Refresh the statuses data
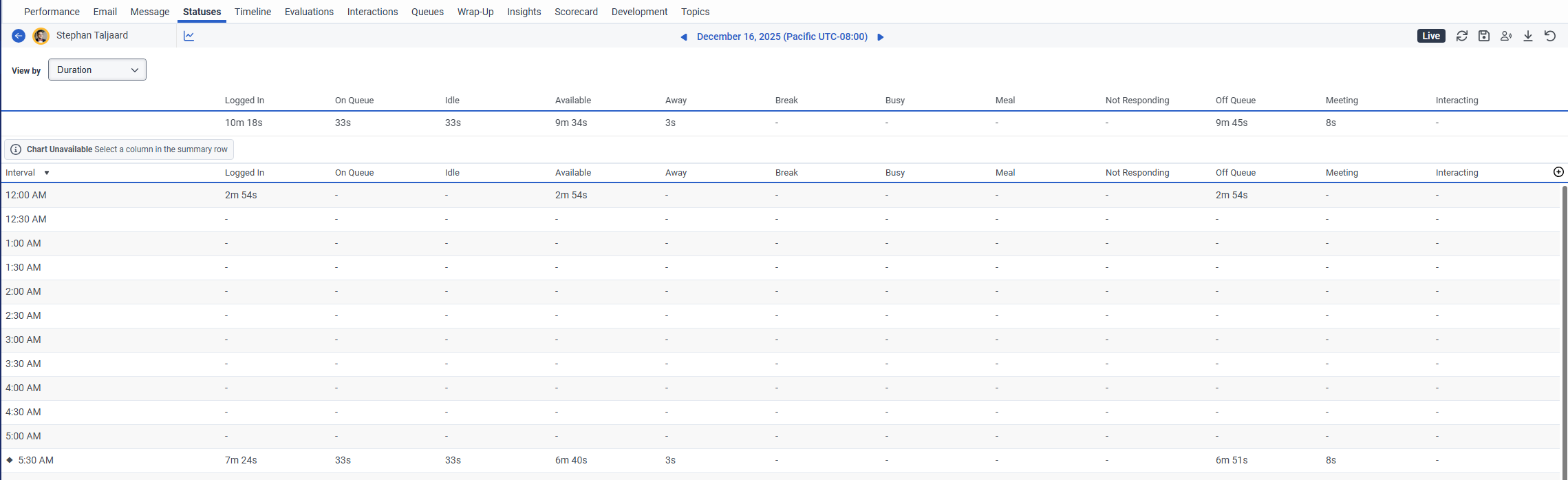This screenshot has height=480, width=1568. (x=1462, y=36)
